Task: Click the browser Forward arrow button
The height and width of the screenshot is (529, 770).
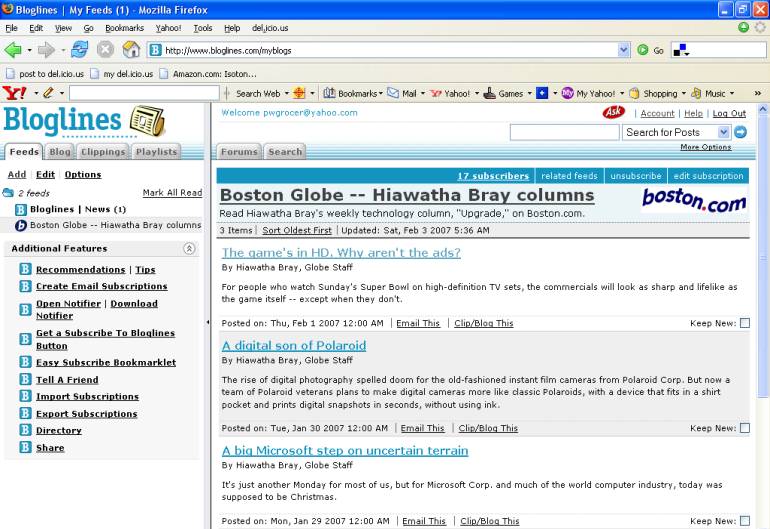Action: coord(46,50)
